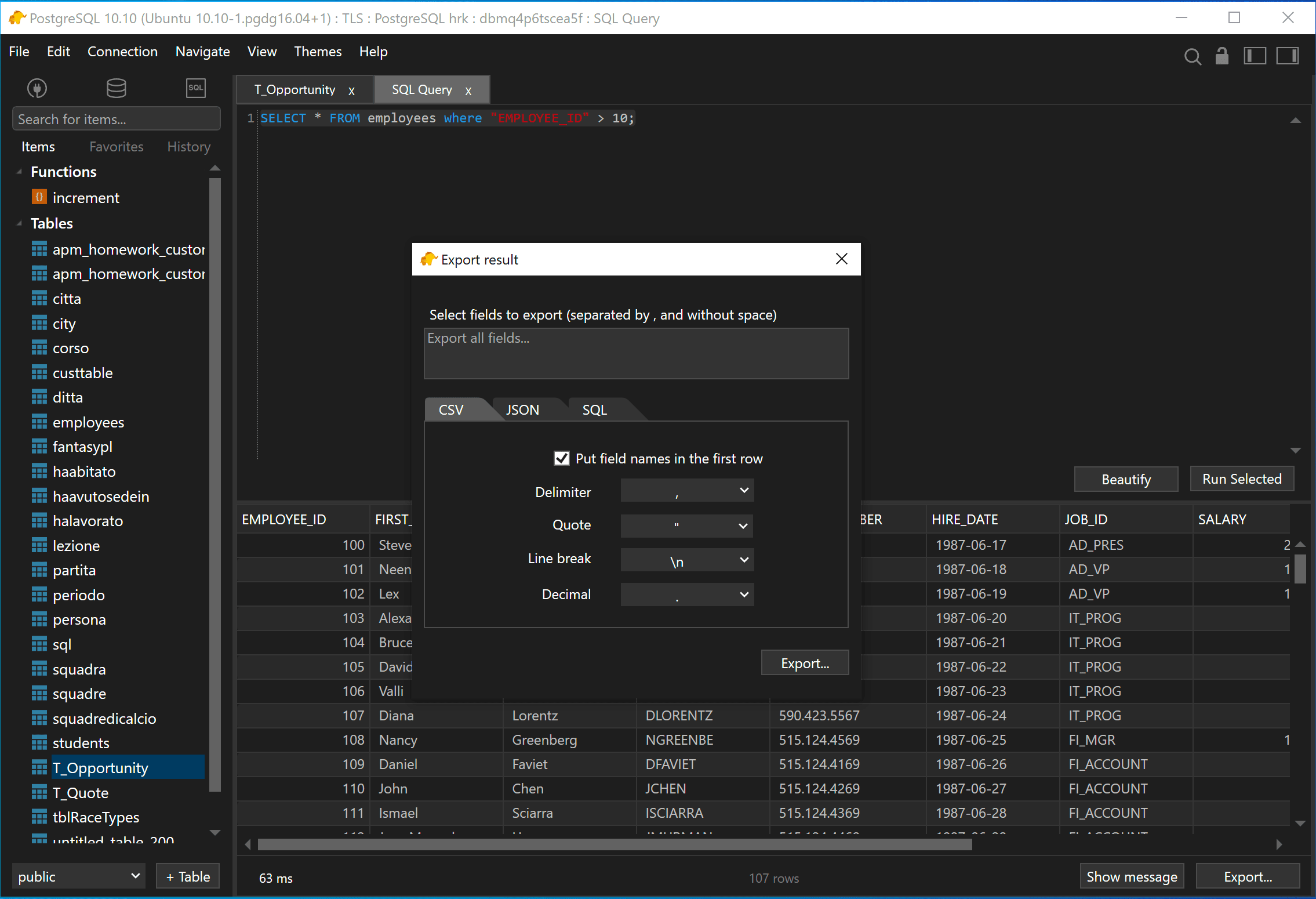Close the SQL Query tab with x
Screen dimensions: 1316x899
(x=468, y=90)
